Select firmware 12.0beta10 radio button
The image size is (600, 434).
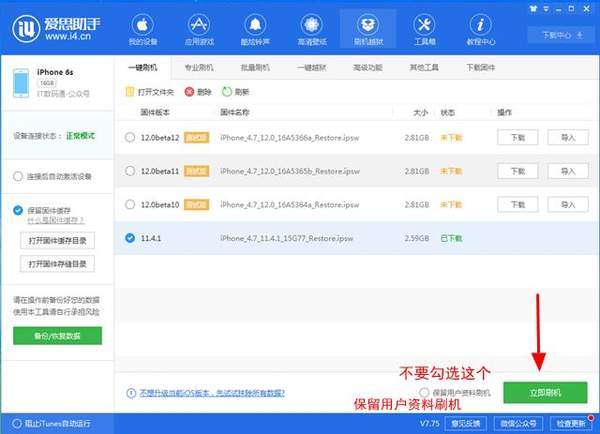click(x=130, y=204)
